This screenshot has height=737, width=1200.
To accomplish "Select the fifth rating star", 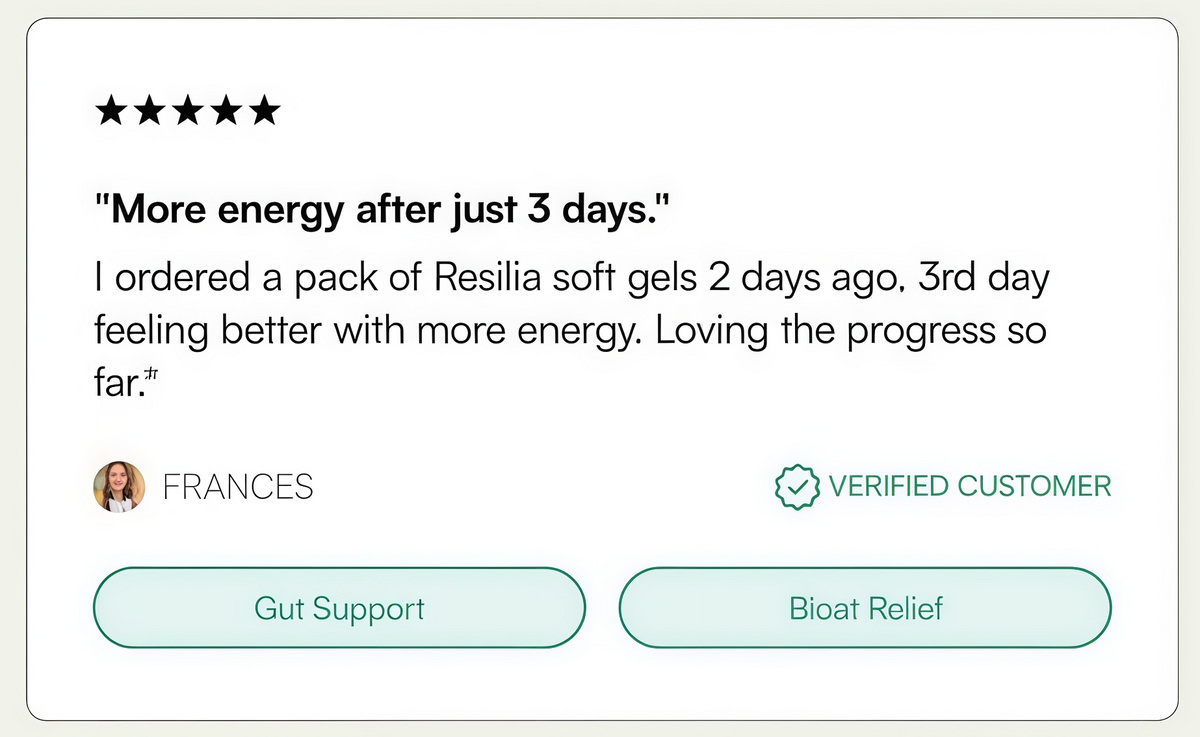I will (x=262, y=110).
